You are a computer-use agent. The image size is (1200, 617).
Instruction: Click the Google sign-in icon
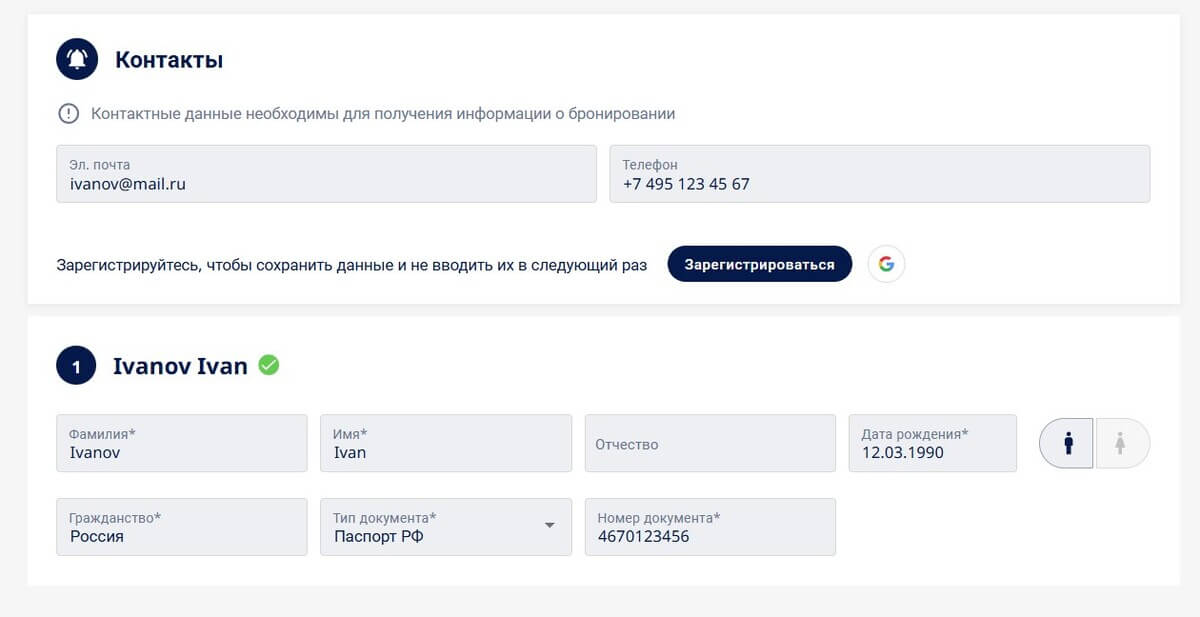[x=886, y=264]
